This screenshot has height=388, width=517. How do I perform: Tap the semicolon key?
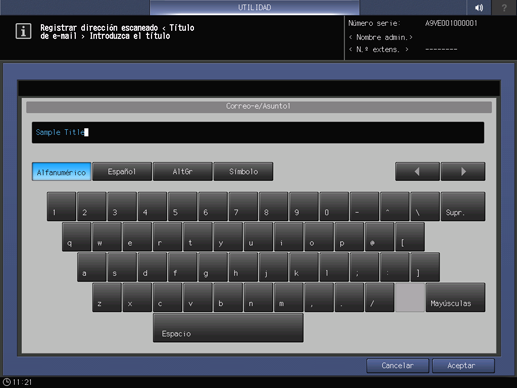pyautogui.click(x=365, y=267)
